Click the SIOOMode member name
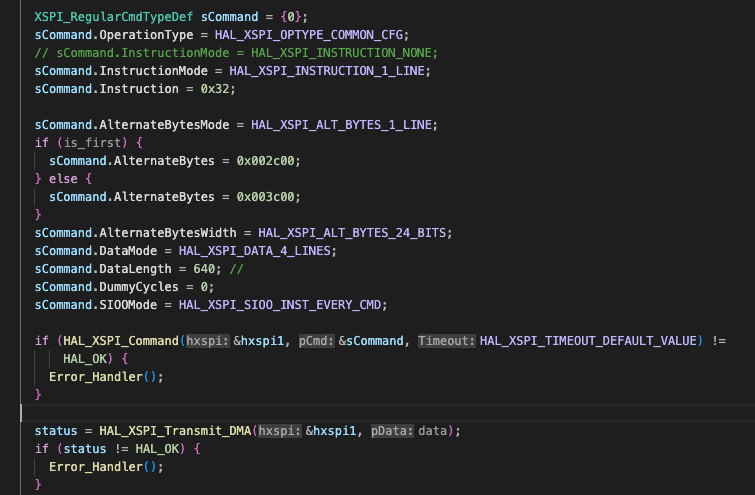This screenshot has height=495, width=755. [x=128, y=305]
